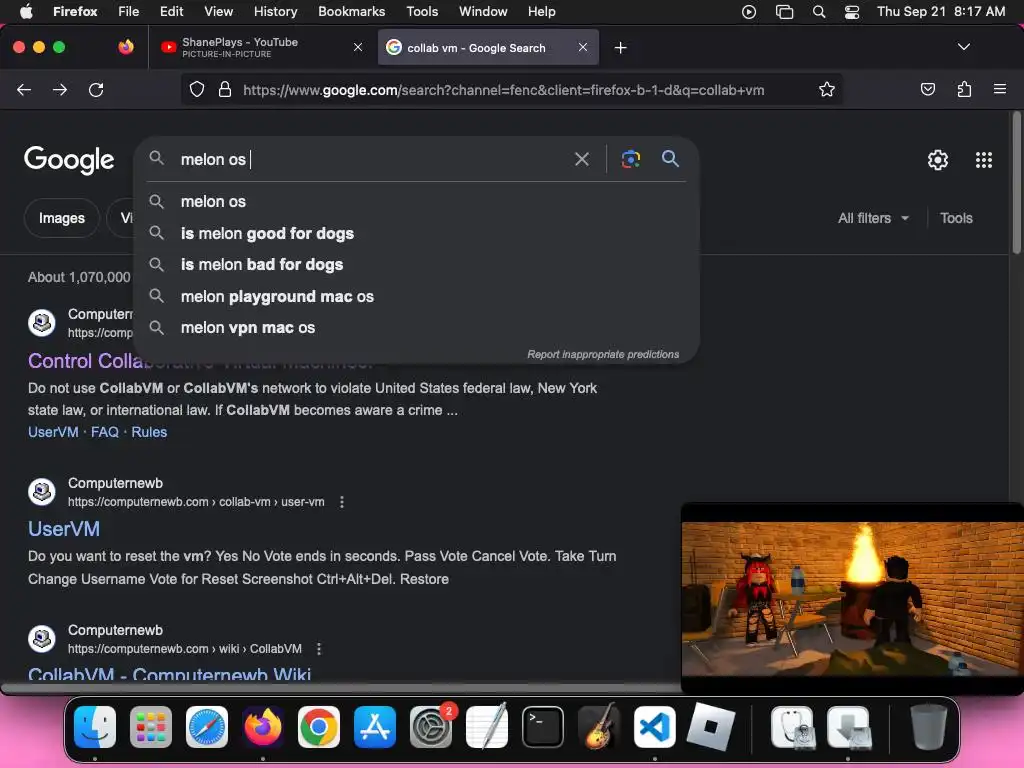Open GarageBand from the Dock
Screen dimensions: 1024x768
pos(599,726)
